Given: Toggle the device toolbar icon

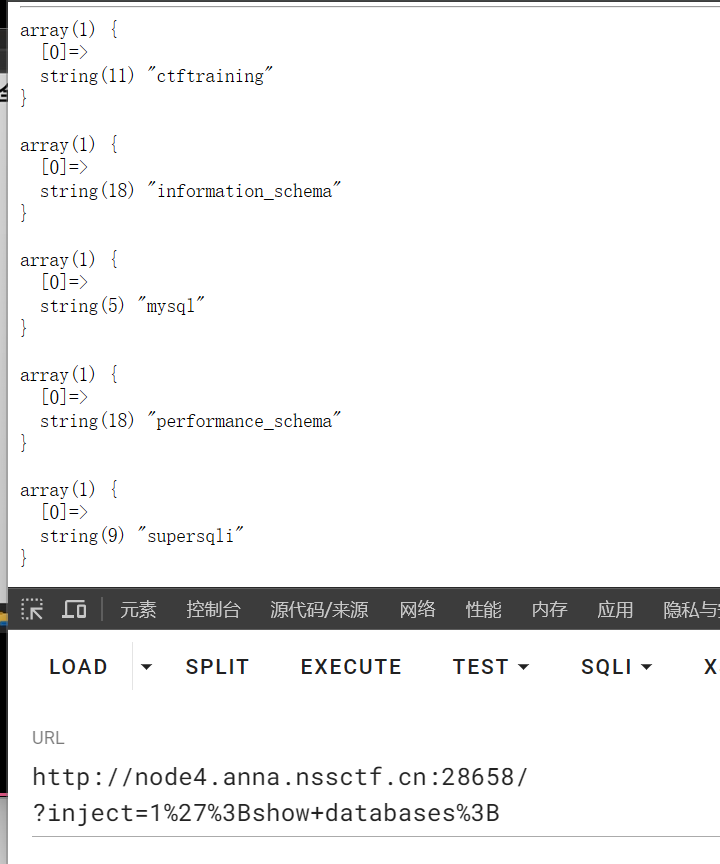Looking at the screenshot, I should coord(74,609).
